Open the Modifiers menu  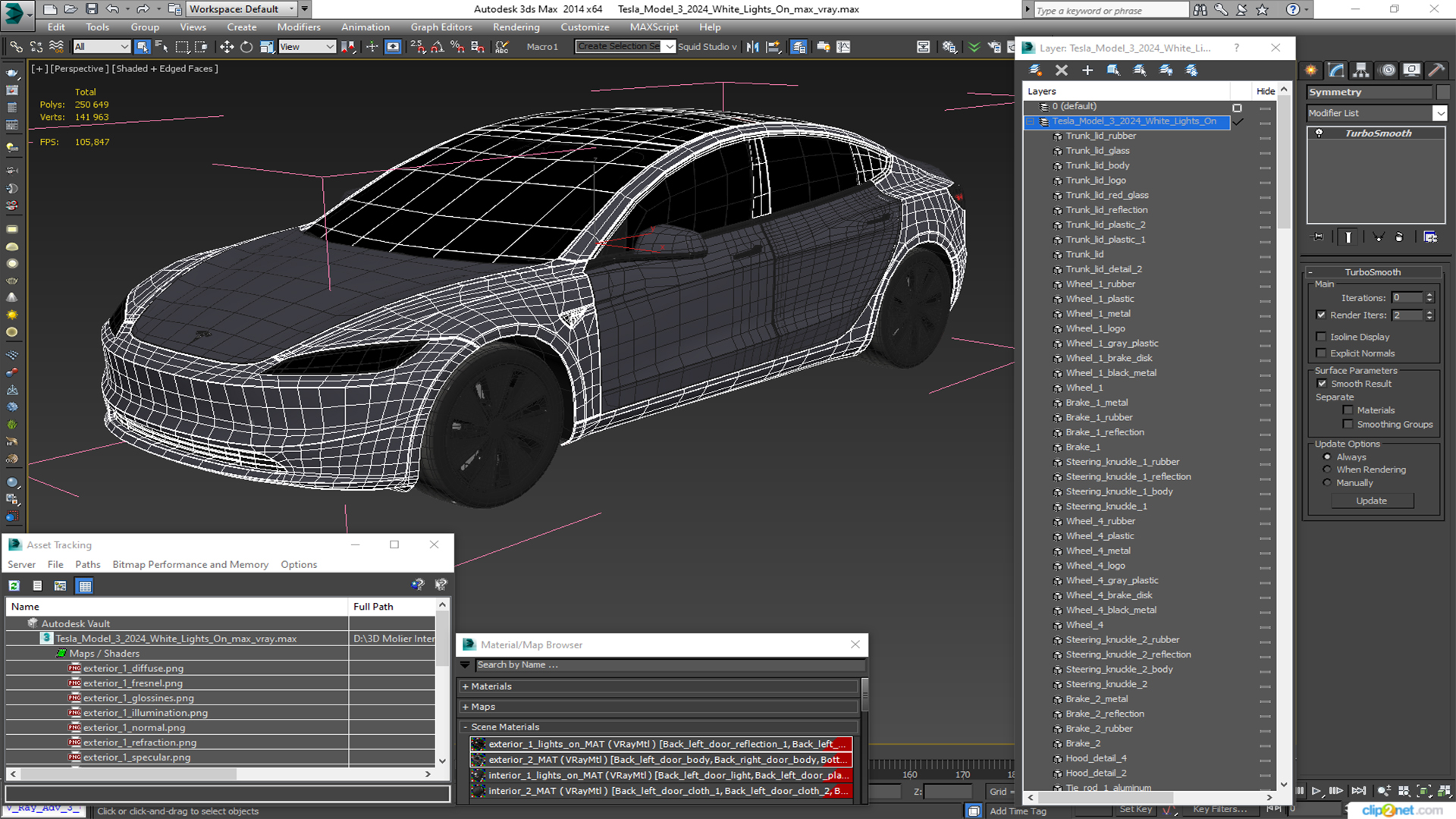pyautogui.click(x=299, y=27)
